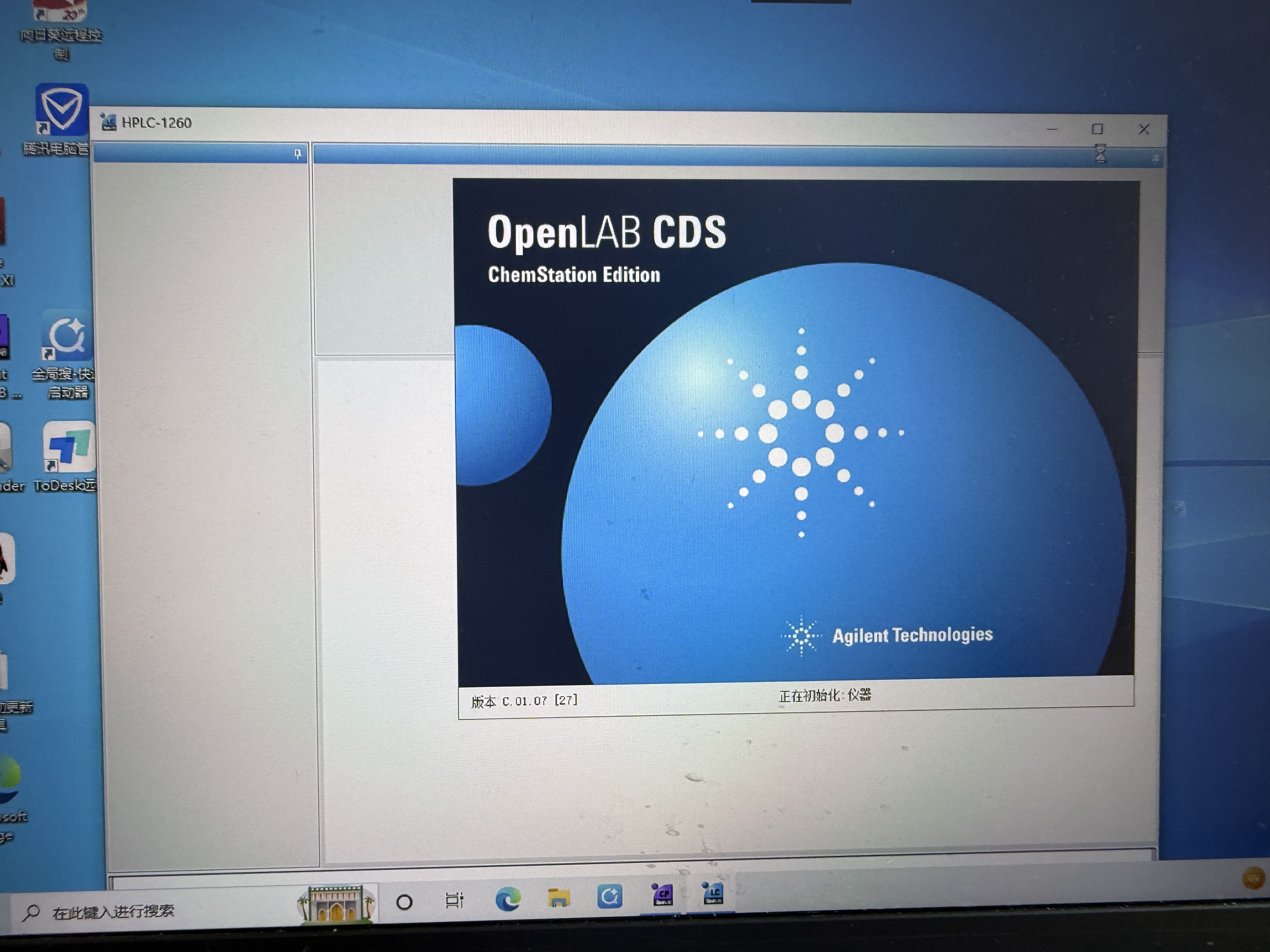Viewport: 1270px width, 952px height.
Task: Open Task View on the taskbar
Action: [x=454, y=900]
